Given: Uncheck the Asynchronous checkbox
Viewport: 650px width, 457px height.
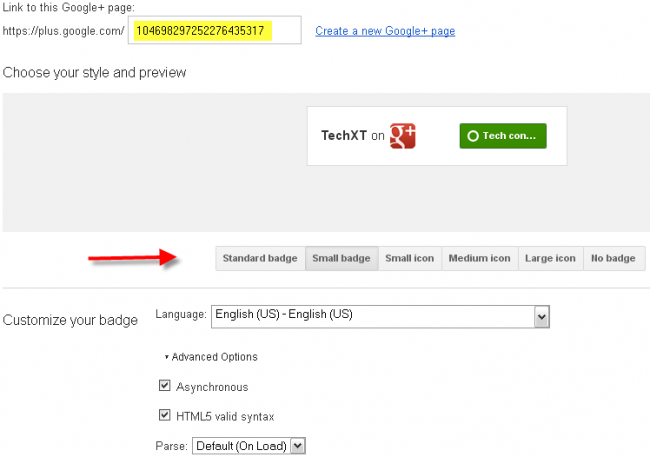Looking at the screenshot, I should point(165,386).
